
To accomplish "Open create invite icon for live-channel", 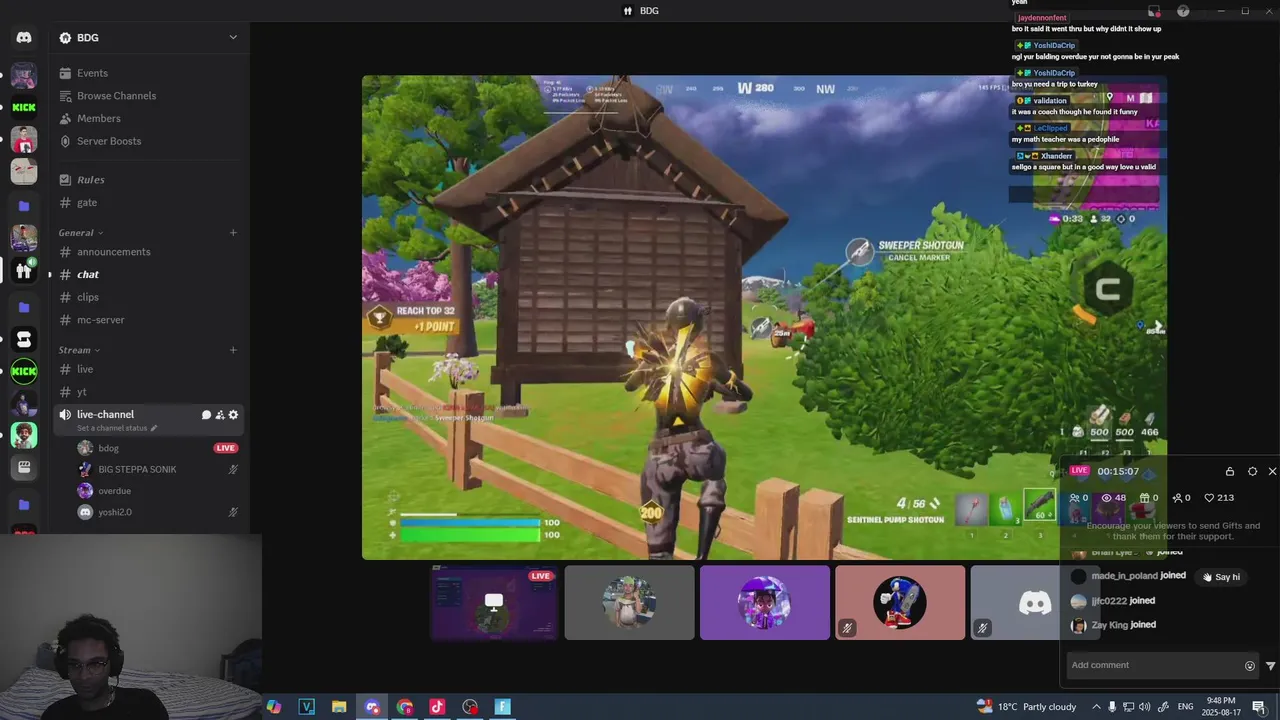I will click(220, 415).
